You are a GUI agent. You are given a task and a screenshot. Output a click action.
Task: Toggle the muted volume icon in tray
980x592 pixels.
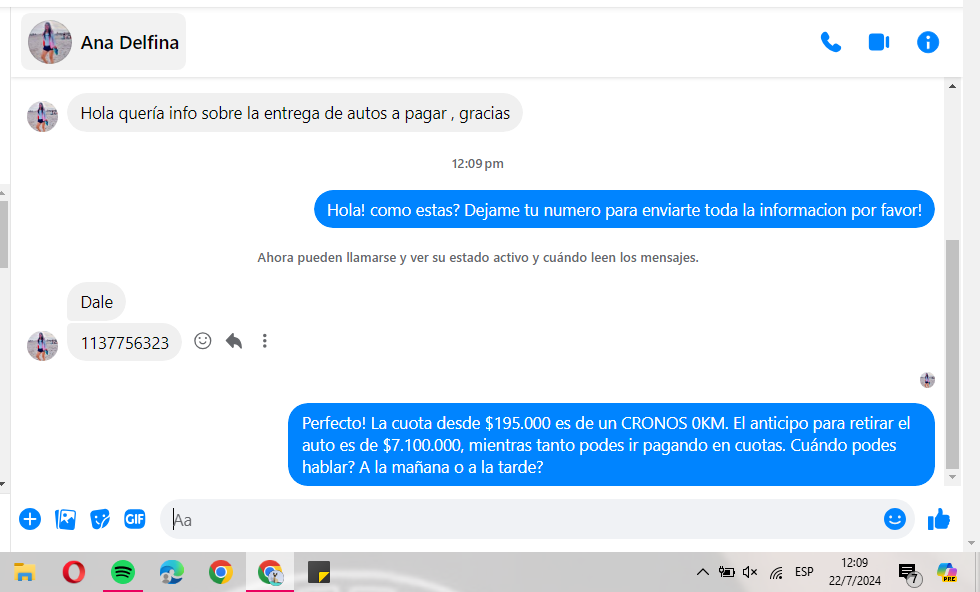750,572
